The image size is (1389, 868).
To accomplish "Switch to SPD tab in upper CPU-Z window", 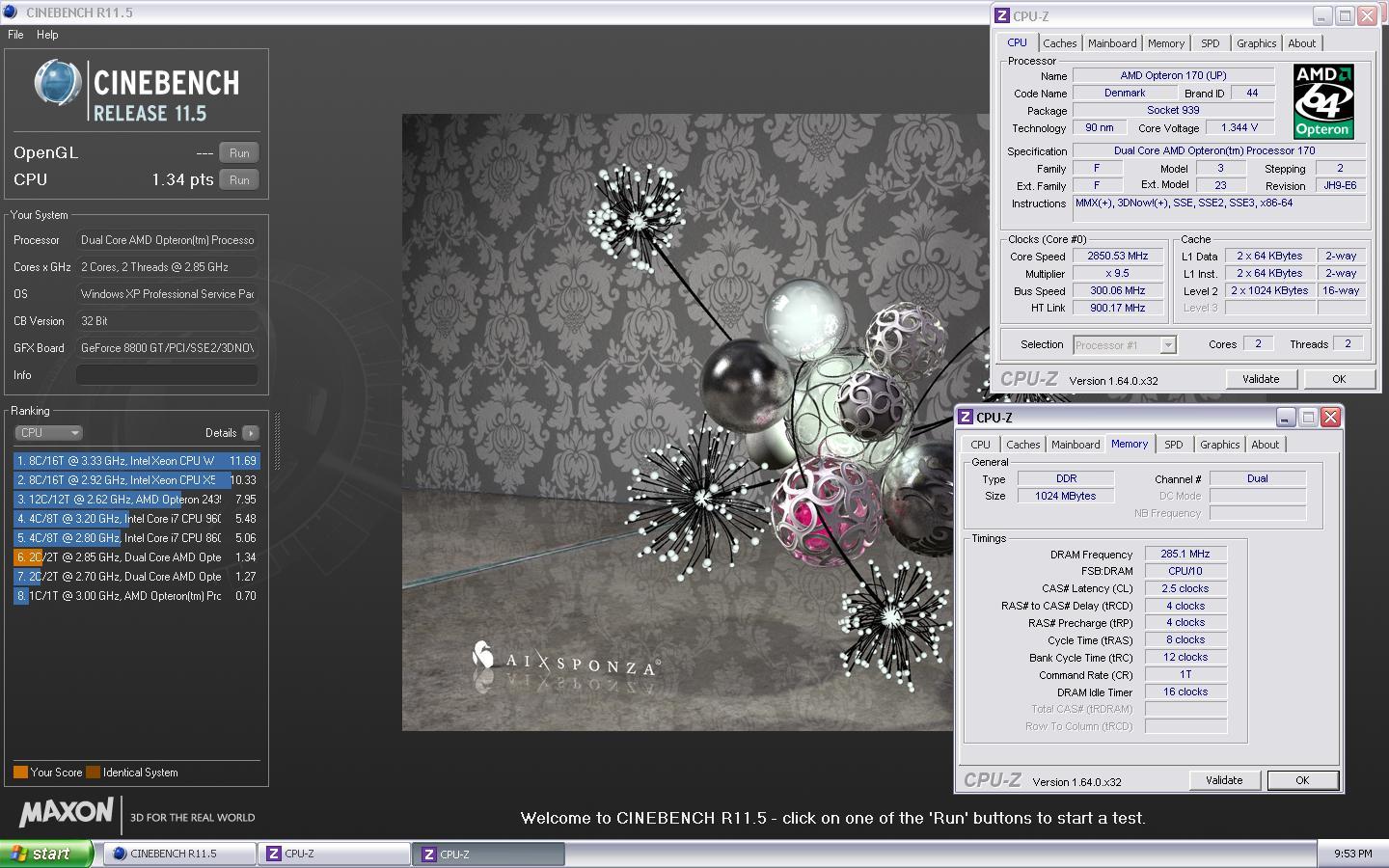I will (1211, 43).
